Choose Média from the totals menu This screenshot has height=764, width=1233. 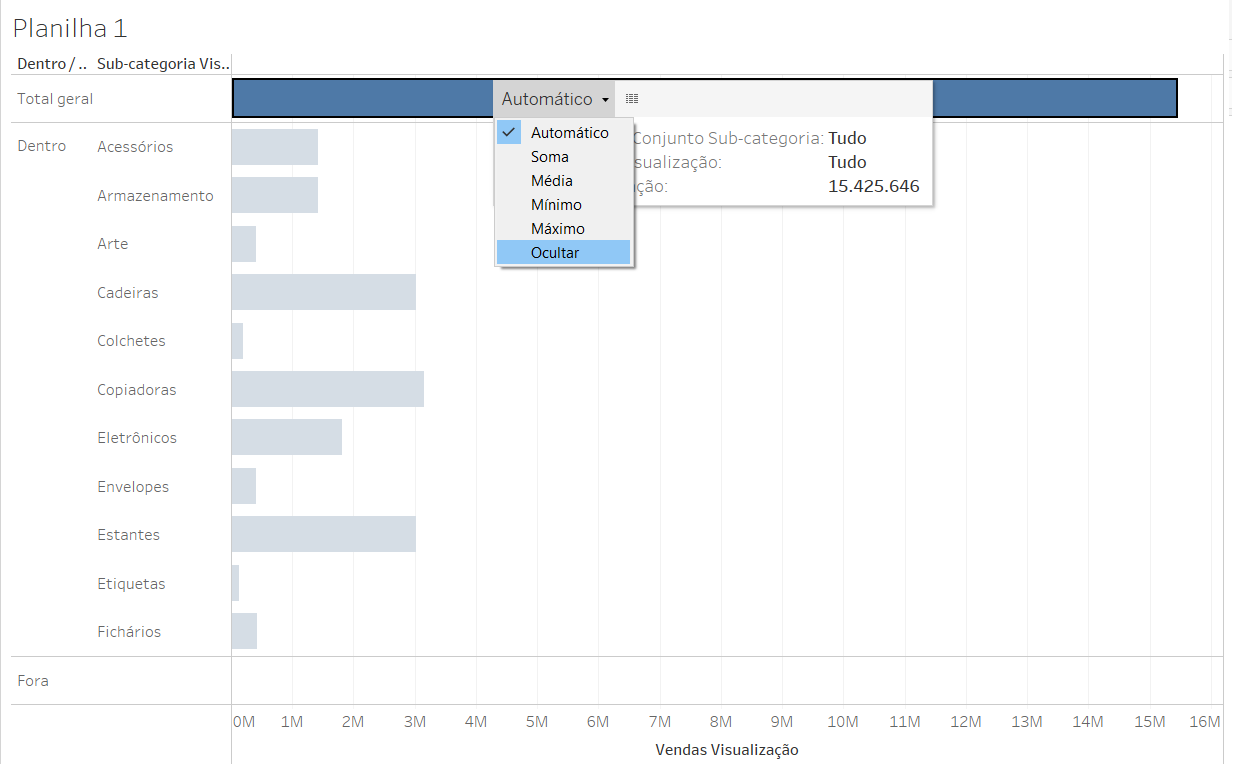[564, 181]
